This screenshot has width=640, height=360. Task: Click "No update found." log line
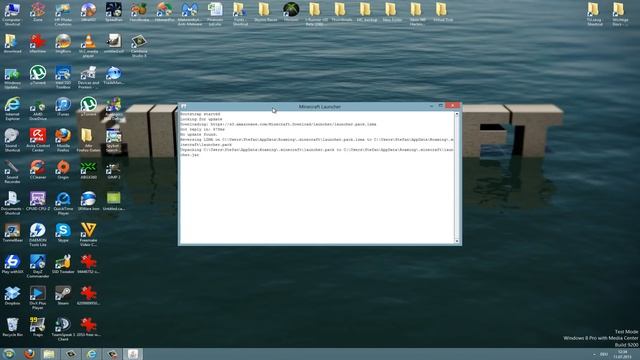pos(199,134)
